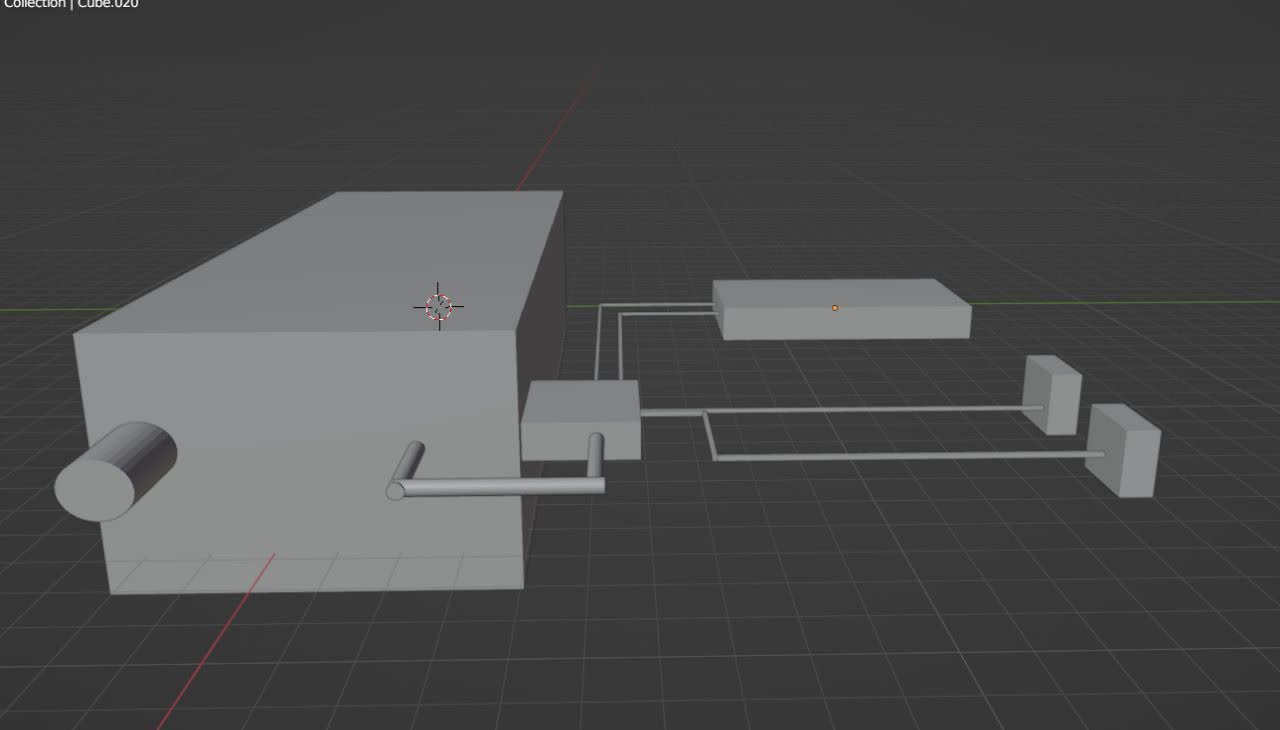Click the short pipe joining the two long pipes

(x=709, y=435)
